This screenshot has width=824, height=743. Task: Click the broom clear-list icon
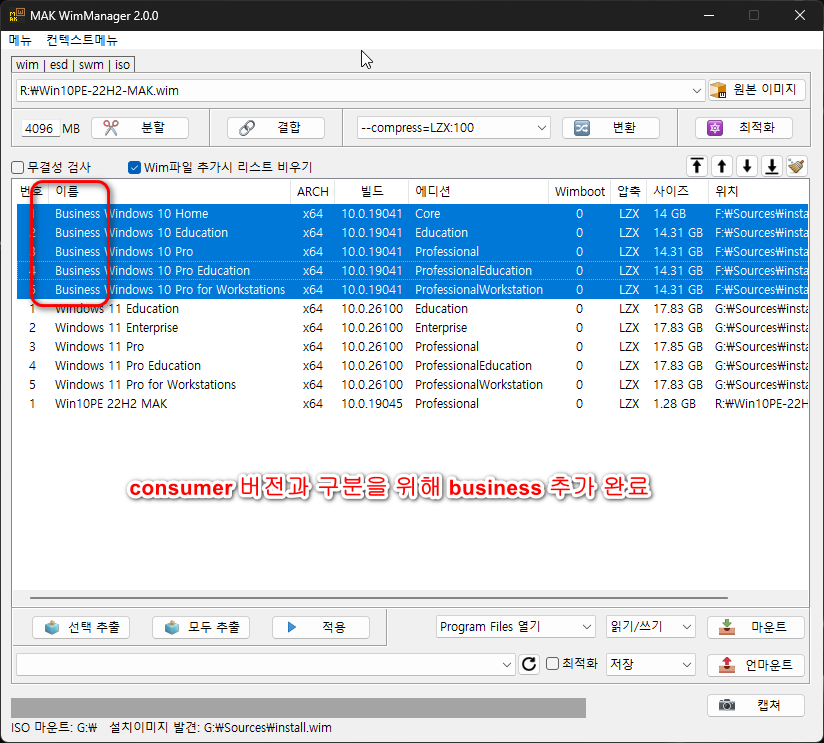(797, 167)
